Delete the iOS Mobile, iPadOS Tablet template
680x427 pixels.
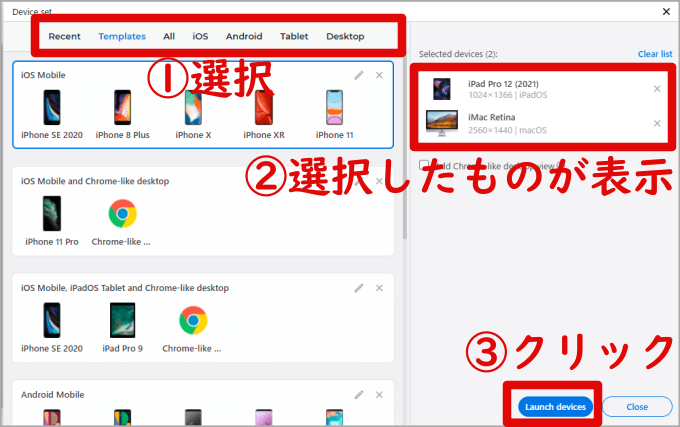pos(379,288)
